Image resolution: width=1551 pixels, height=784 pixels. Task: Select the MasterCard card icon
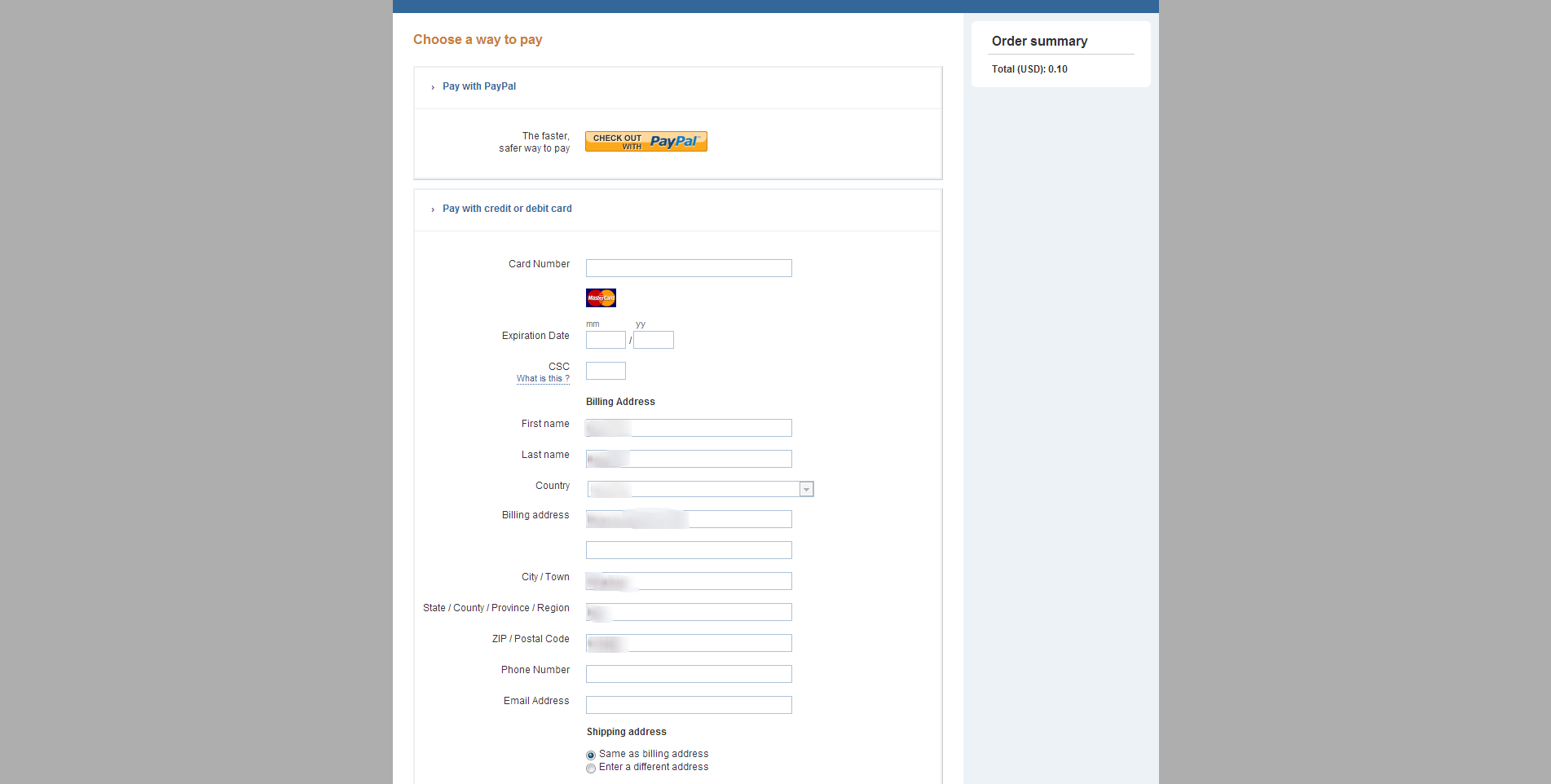[x=601, y=297]
